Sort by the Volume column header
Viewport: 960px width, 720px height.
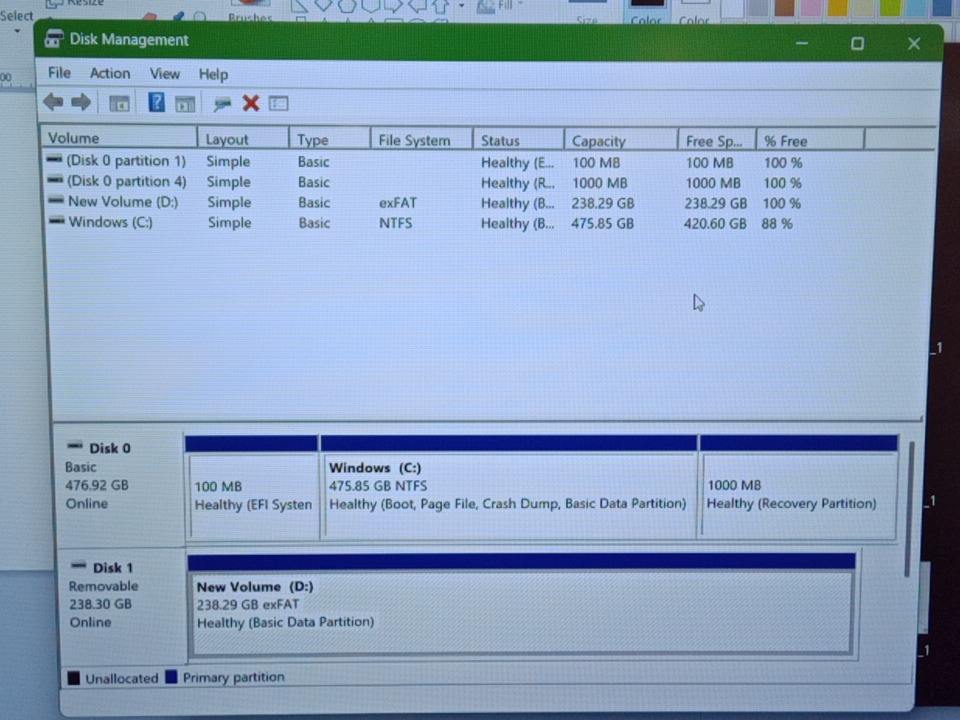[119, 138]
